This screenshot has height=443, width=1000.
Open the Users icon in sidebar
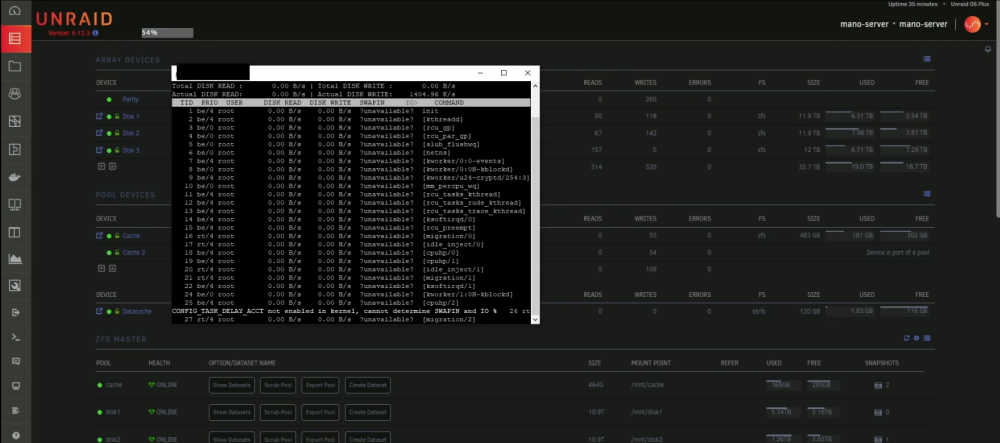(15, 93)
